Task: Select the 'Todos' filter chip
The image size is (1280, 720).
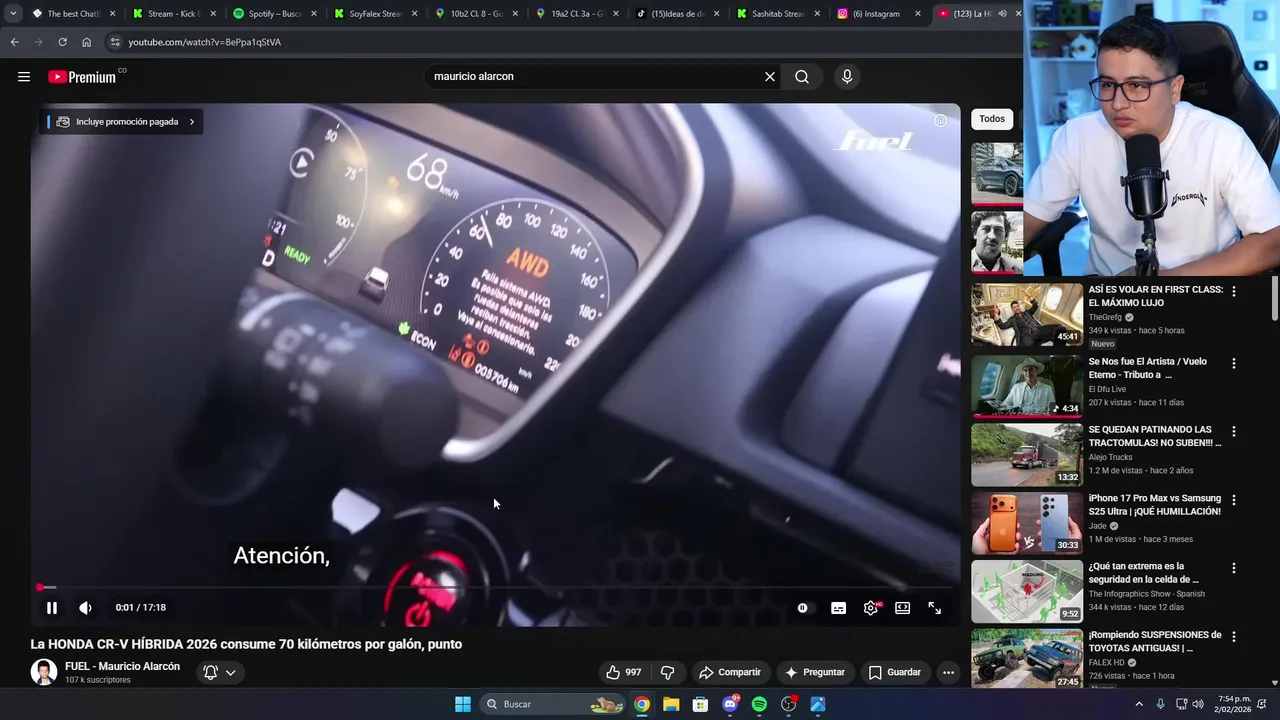Action: [992, 119]
